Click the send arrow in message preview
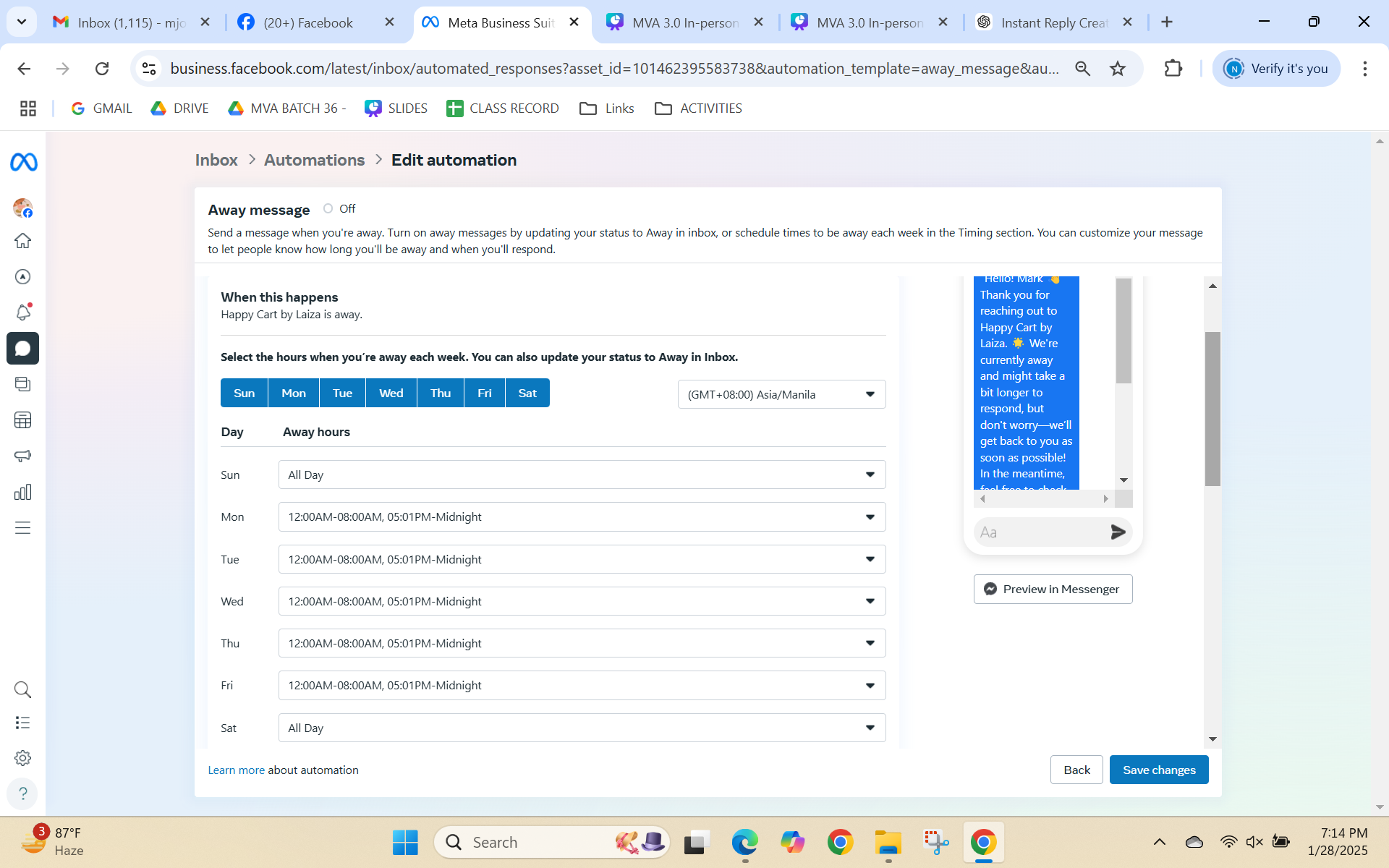The image size is (1389, 868). click(1118, 532)
